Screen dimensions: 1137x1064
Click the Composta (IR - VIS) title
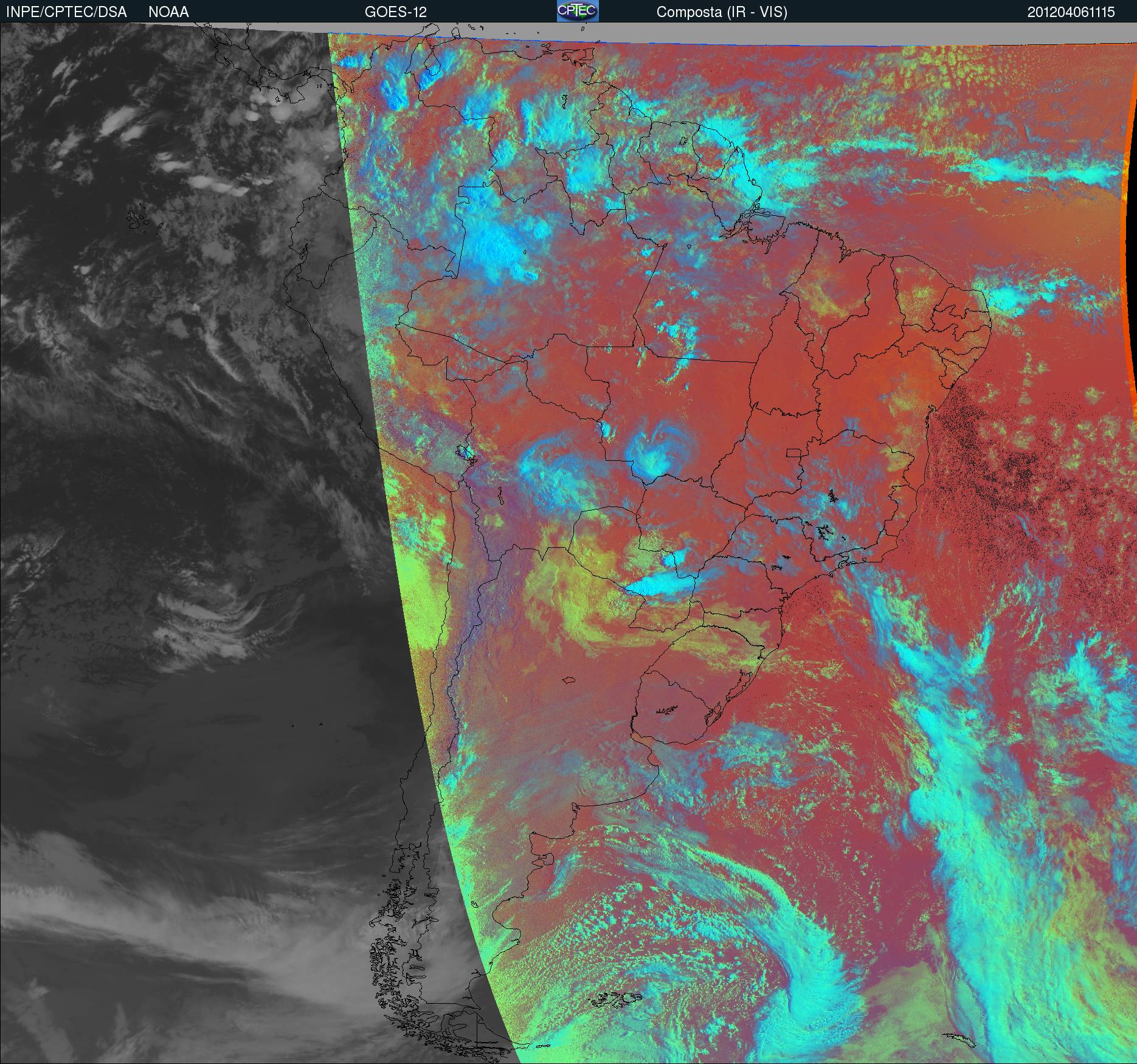click(x=722, y=12)
